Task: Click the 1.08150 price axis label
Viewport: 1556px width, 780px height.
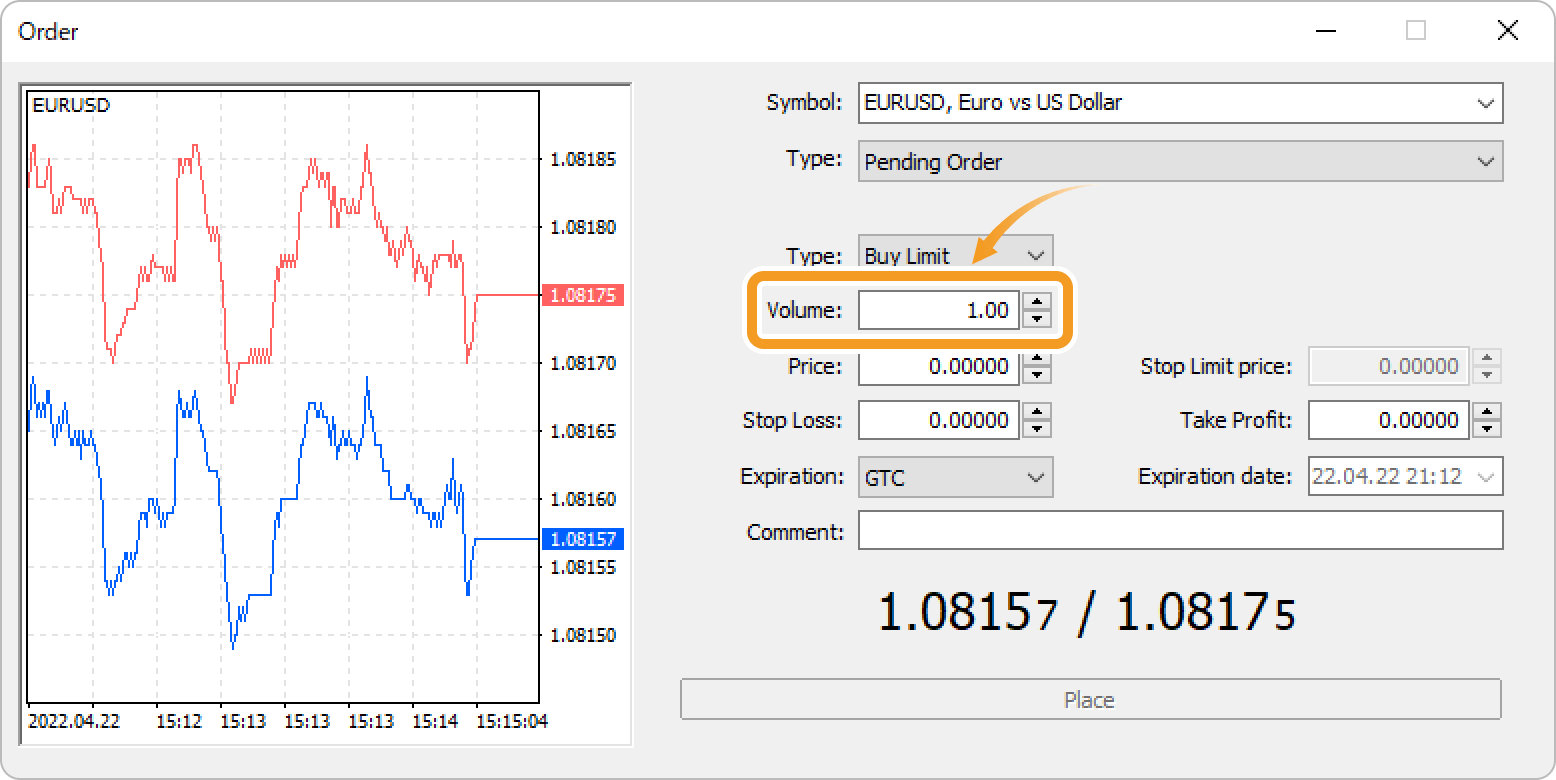Action: (583, 635)
